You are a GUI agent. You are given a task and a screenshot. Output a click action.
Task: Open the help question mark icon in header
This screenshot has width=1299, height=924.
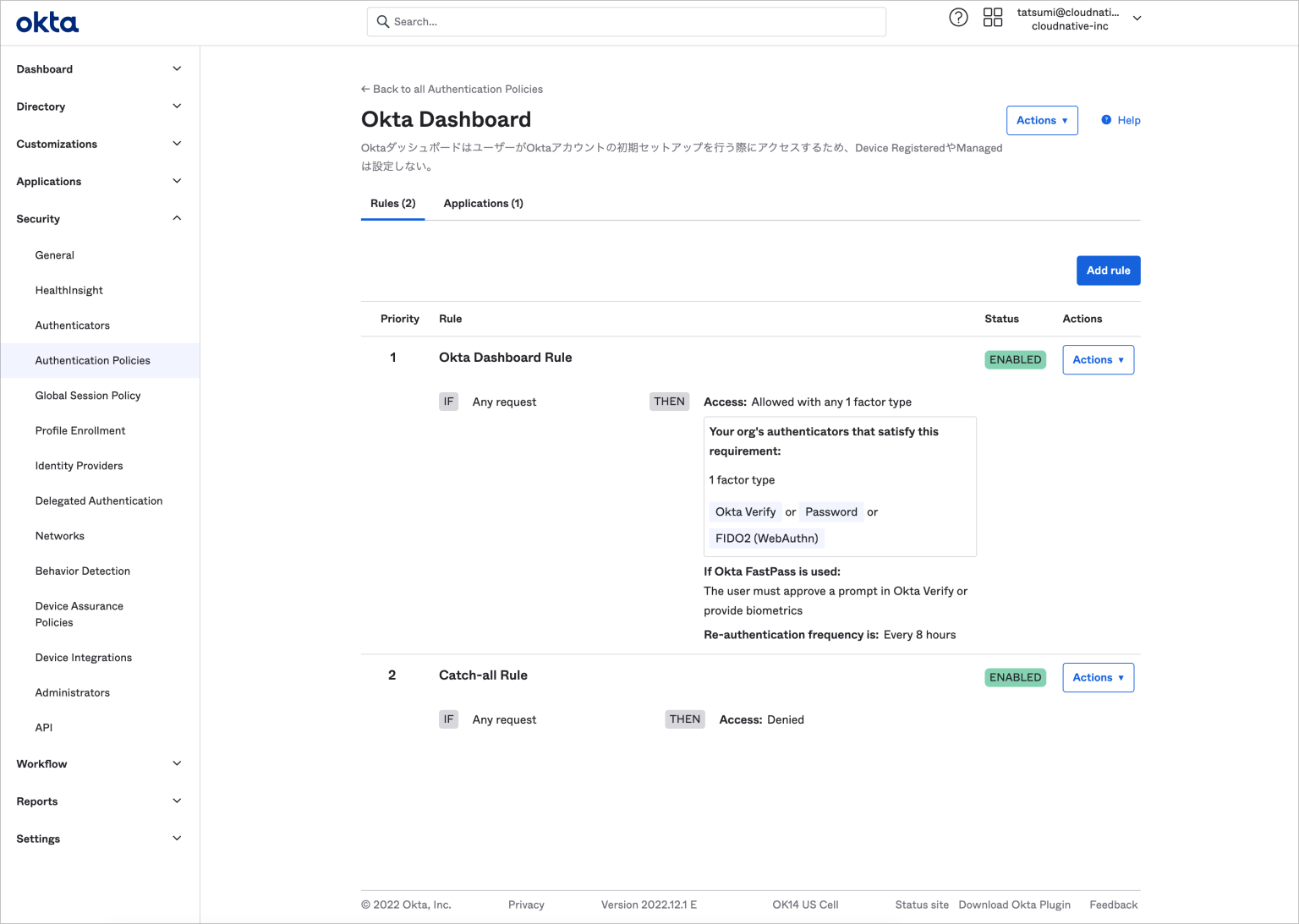click(x=958, y=17)
